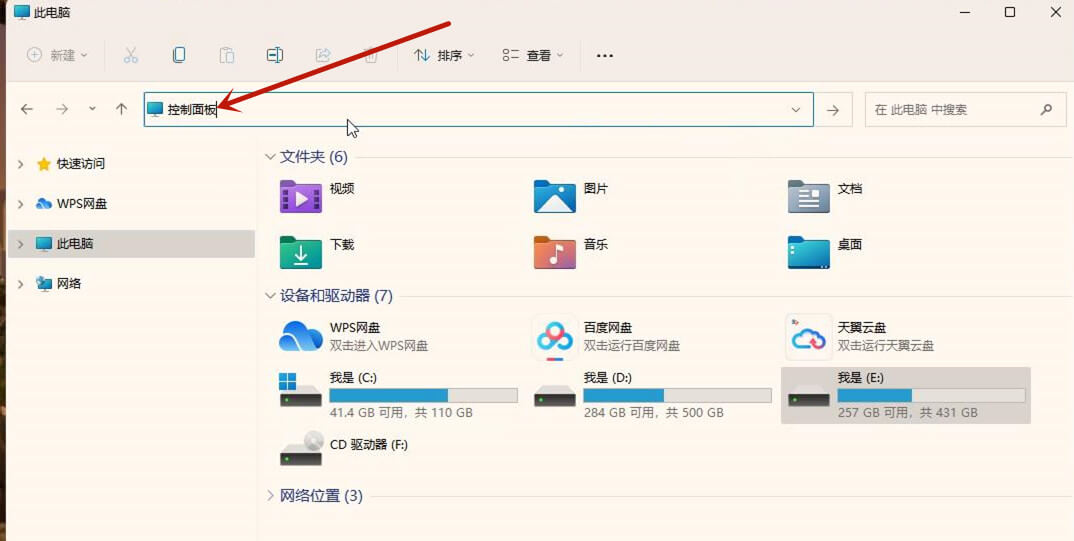Click the search magnifier icon
This screenshot has height=541, width=1074.
1046,109
